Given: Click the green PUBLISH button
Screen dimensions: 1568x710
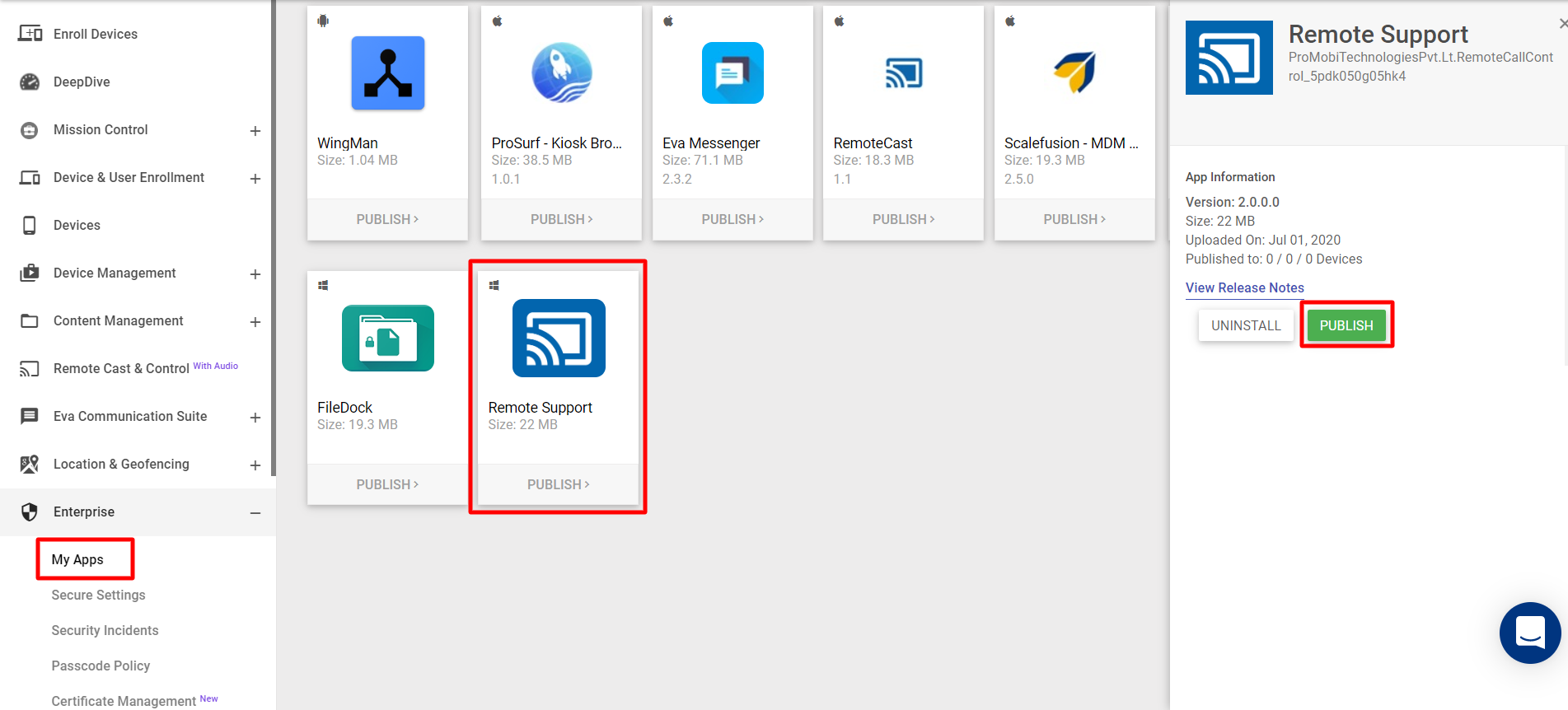Looking at the screenshot, I should [x=1346, y=325].
